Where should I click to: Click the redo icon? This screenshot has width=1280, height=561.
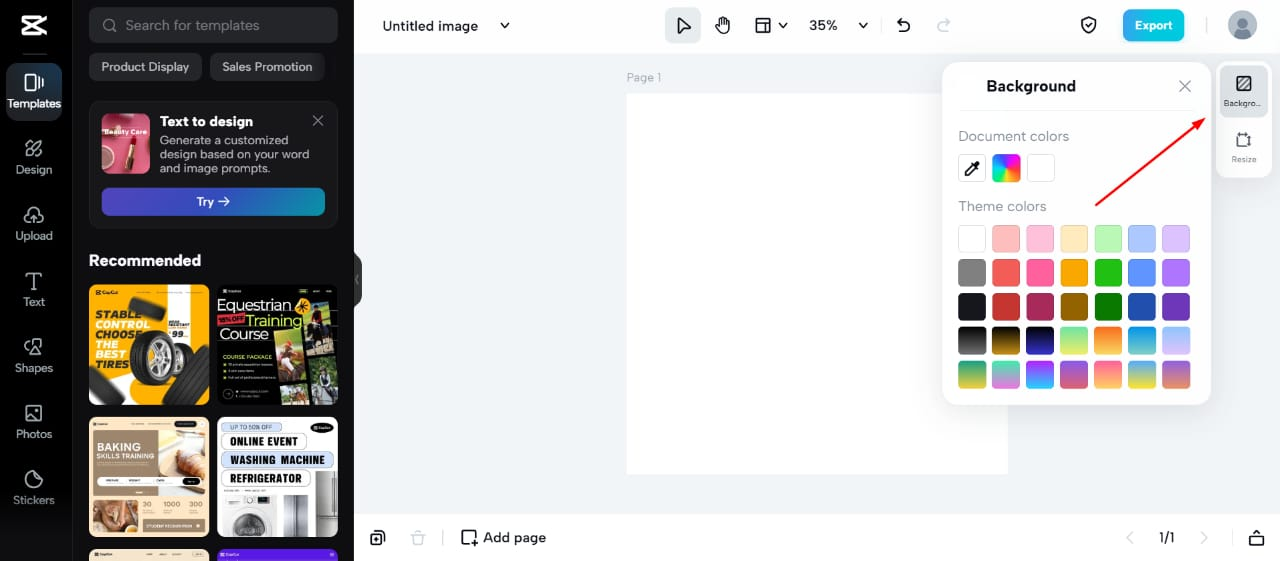coord(943,26)
